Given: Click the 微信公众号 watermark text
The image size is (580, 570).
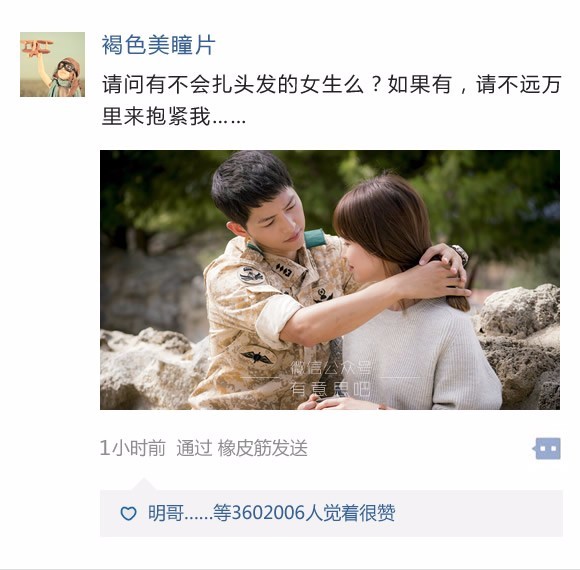Looking at the screenshot, I should point(330,367).
